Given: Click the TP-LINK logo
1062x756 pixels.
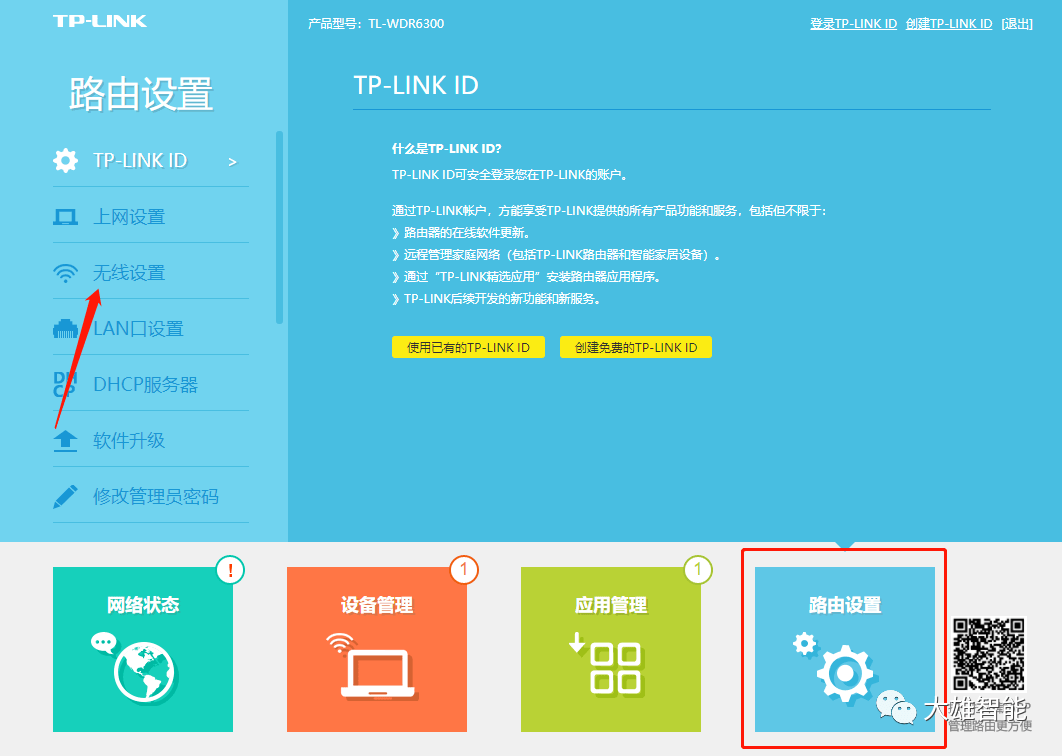Looking at the screenshot, I should (x=100, y=21).
